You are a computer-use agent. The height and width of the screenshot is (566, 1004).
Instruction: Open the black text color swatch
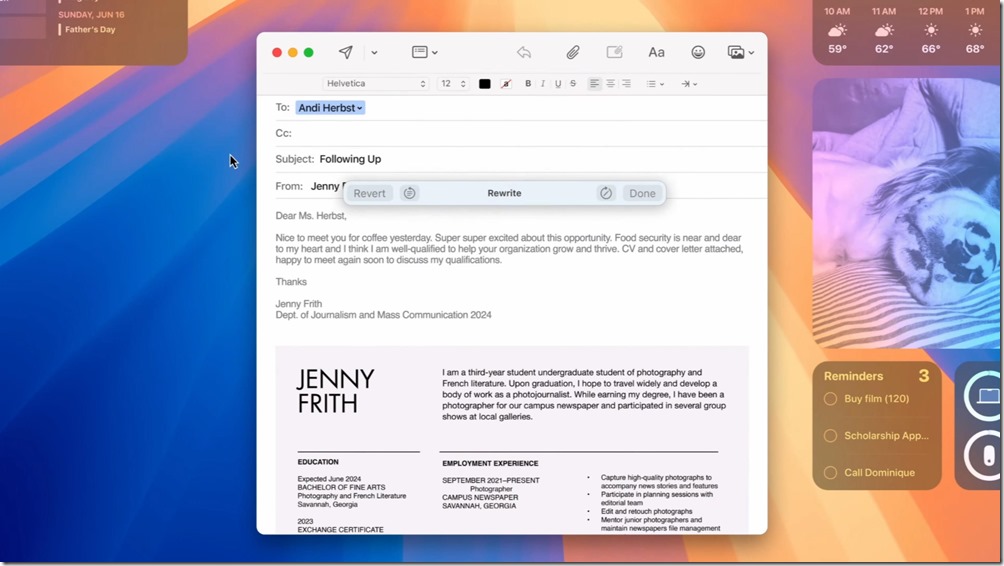point(485,84)
